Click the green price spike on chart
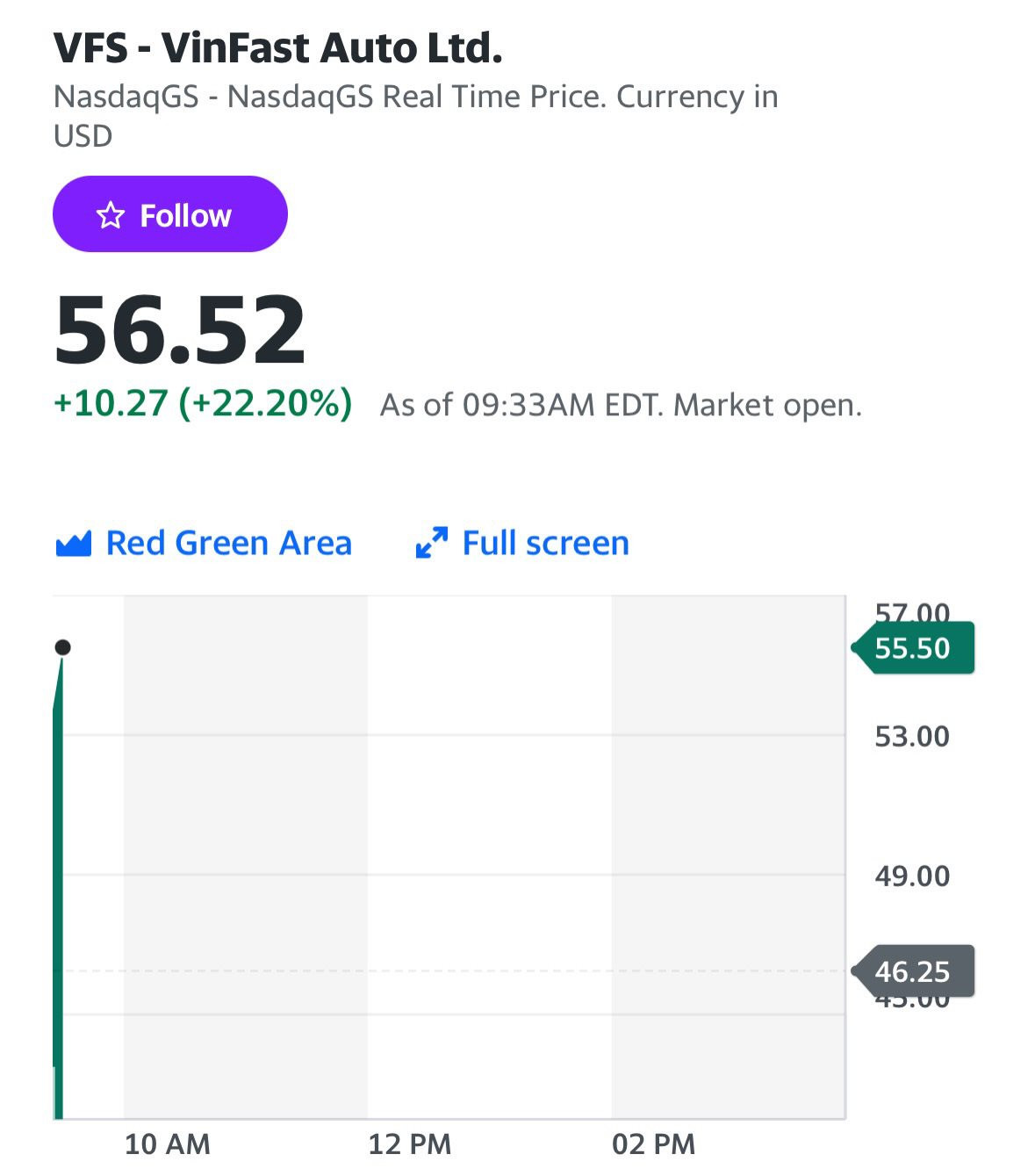Screen dimensions: 1035x1176 coord(58,887)
